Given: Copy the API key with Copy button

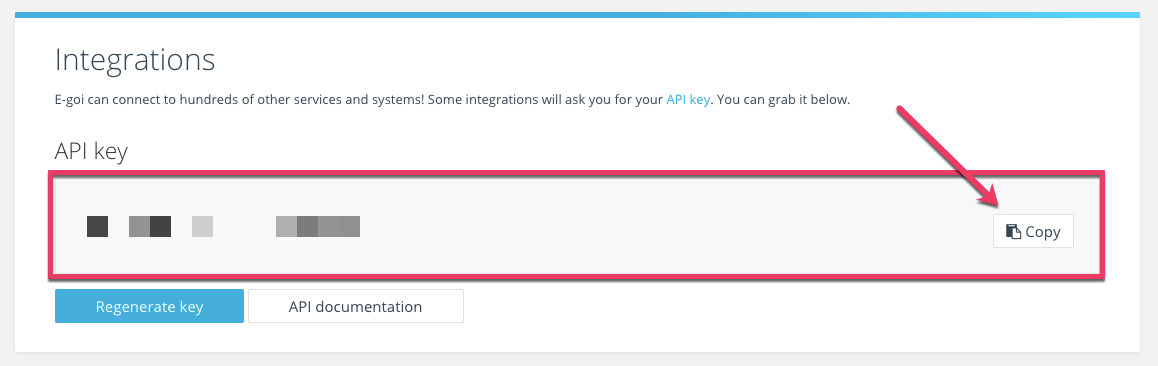Looking at the screenshot, I should point(1033,232).
